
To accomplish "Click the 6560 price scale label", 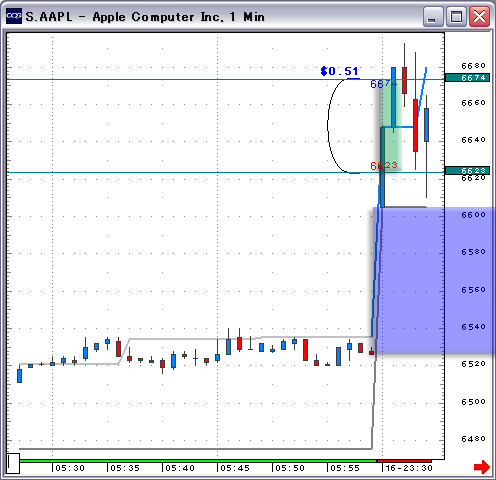I will click(x=473, y=290).
